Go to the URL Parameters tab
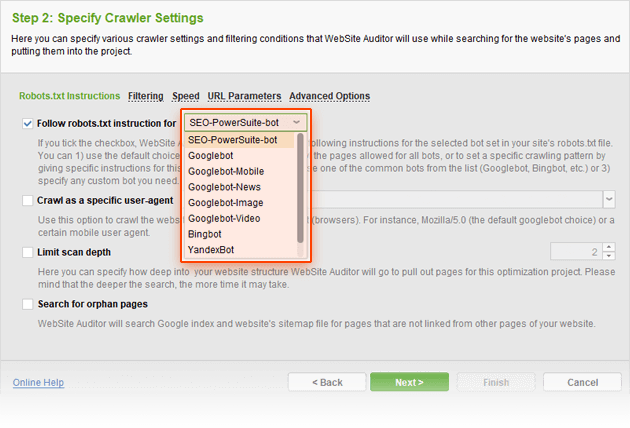Image resolution: width=630 pixels, height=428 pixels. coord(244,96)
